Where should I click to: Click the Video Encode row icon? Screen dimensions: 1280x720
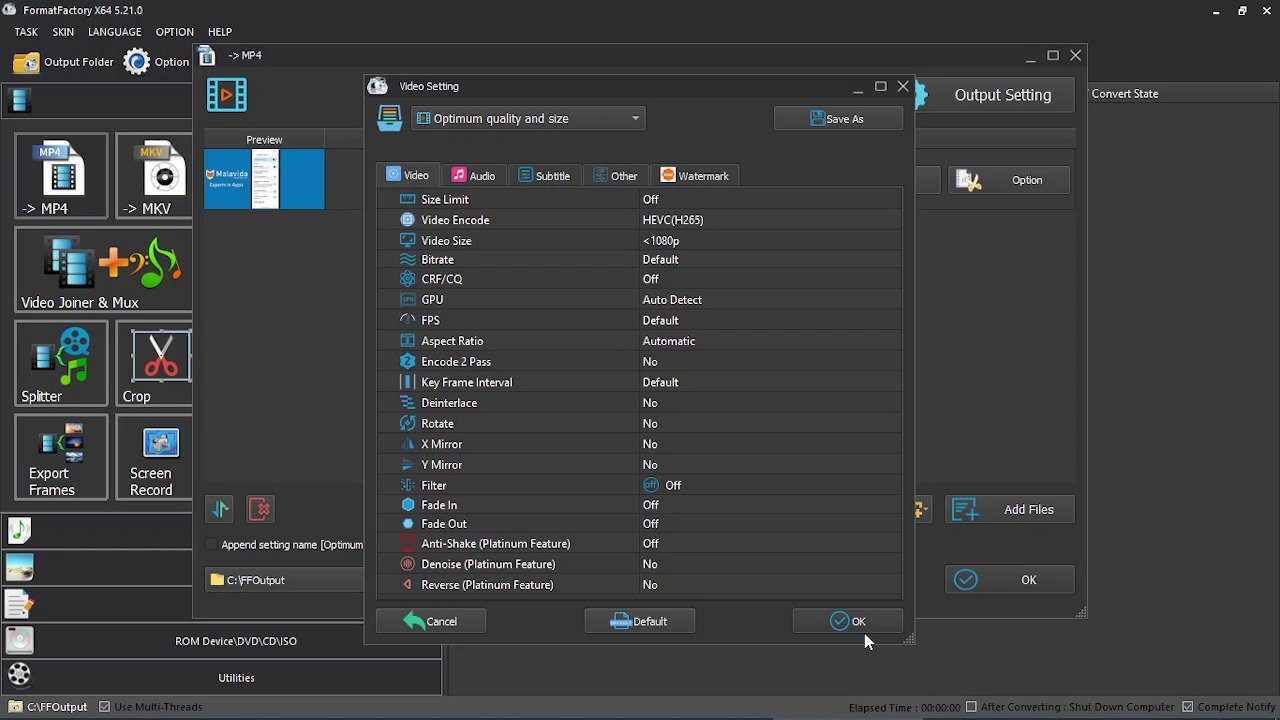point(407,220)
